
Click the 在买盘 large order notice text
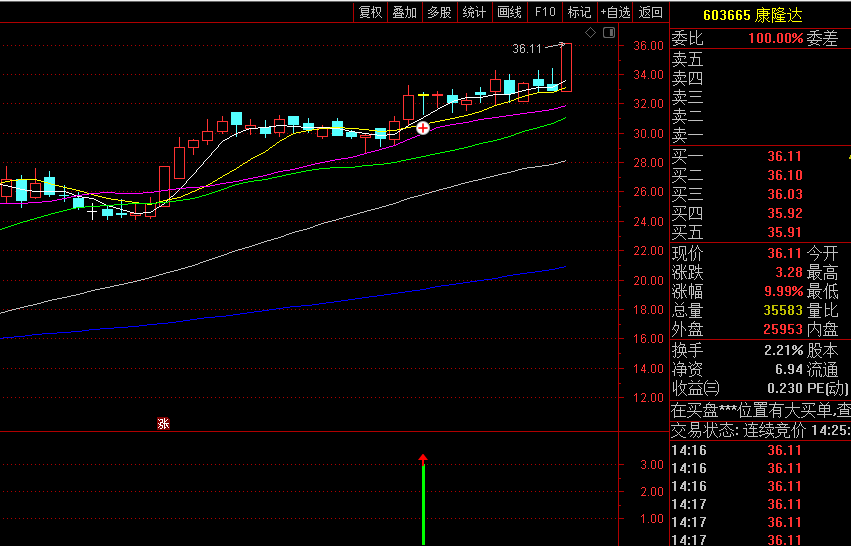pyautogui.click(x=760, y=410)
